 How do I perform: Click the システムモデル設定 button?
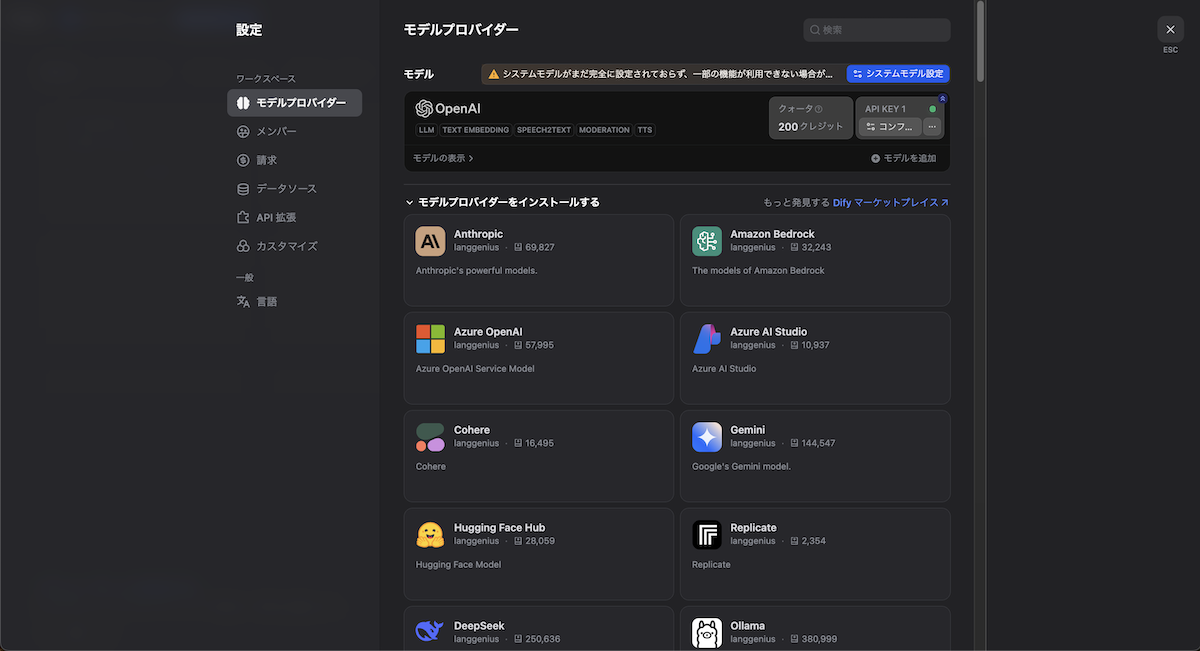click(x=897, y=74)
